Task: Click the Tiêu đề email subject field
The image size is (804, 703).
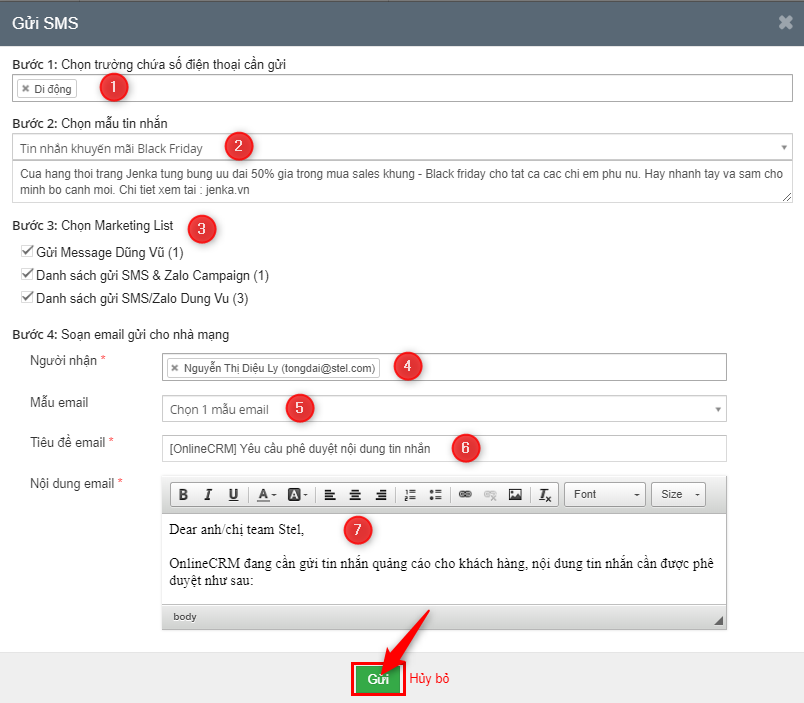Action: (444, 449)
